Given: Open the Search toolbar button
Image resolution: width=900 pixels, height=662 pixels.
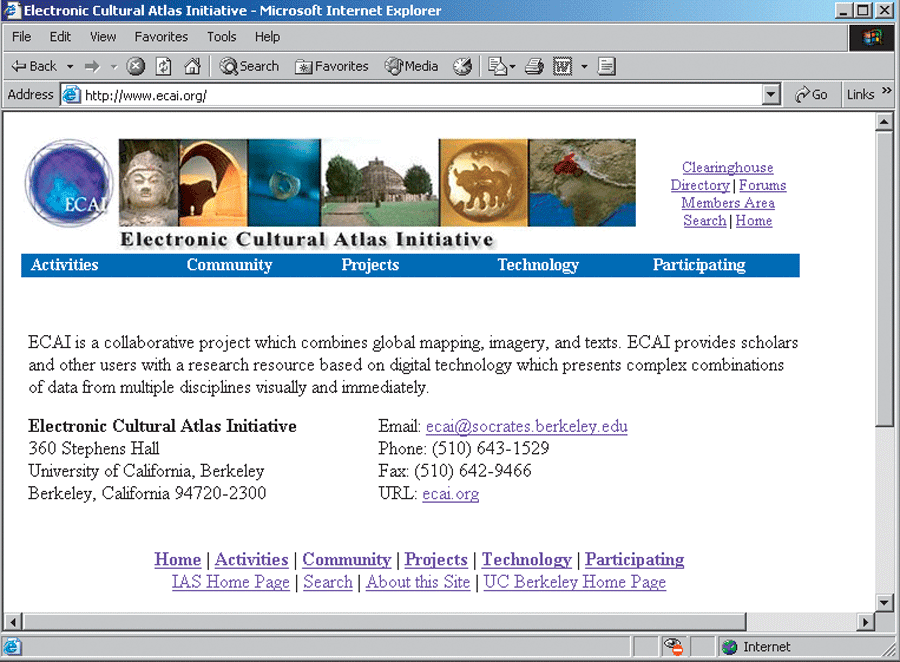Looking at the screenshot, I should 249,67.
